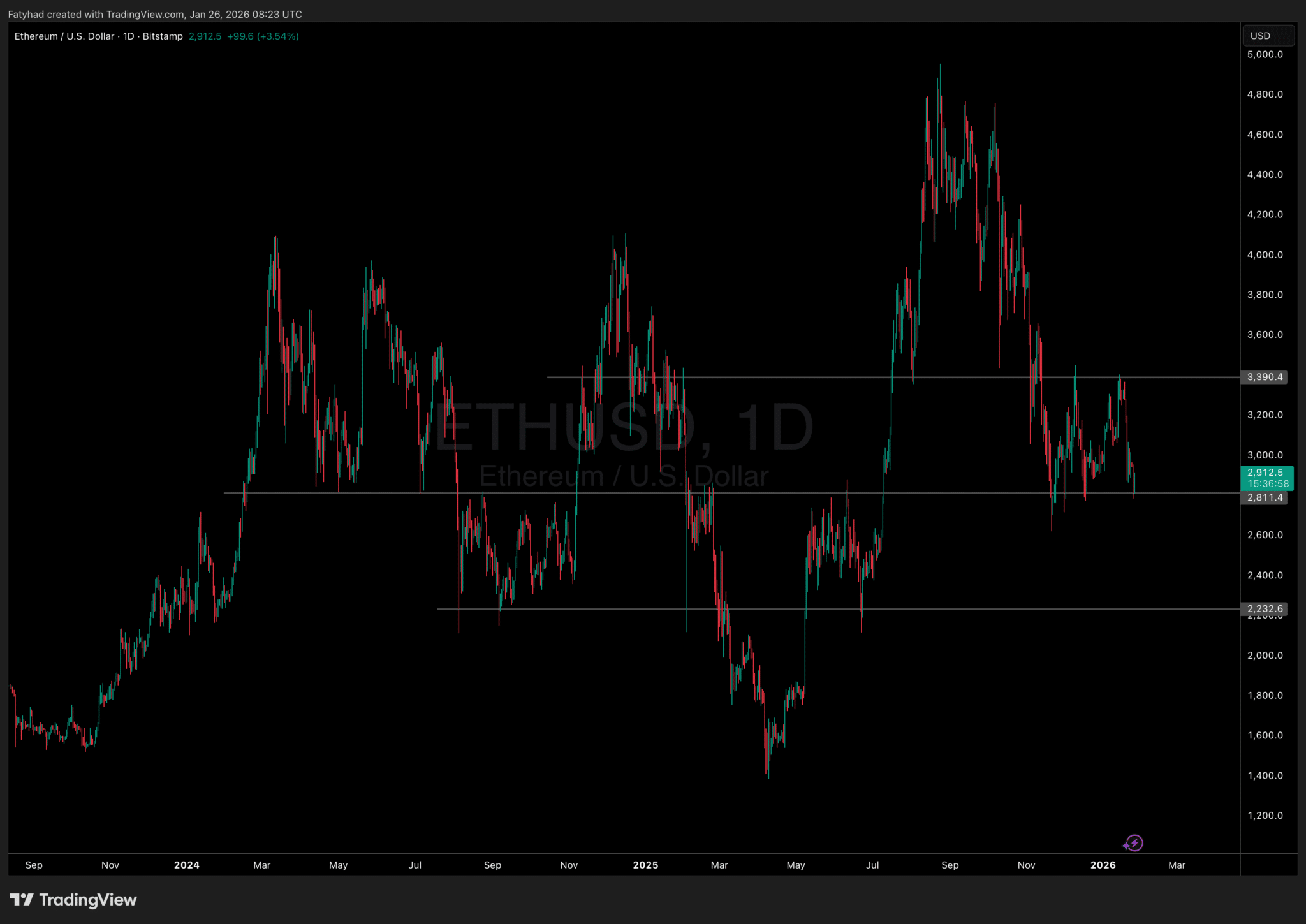Click the Fatyhad created with TradingView.com caption
1306x924 pixels.
[155, 14]
